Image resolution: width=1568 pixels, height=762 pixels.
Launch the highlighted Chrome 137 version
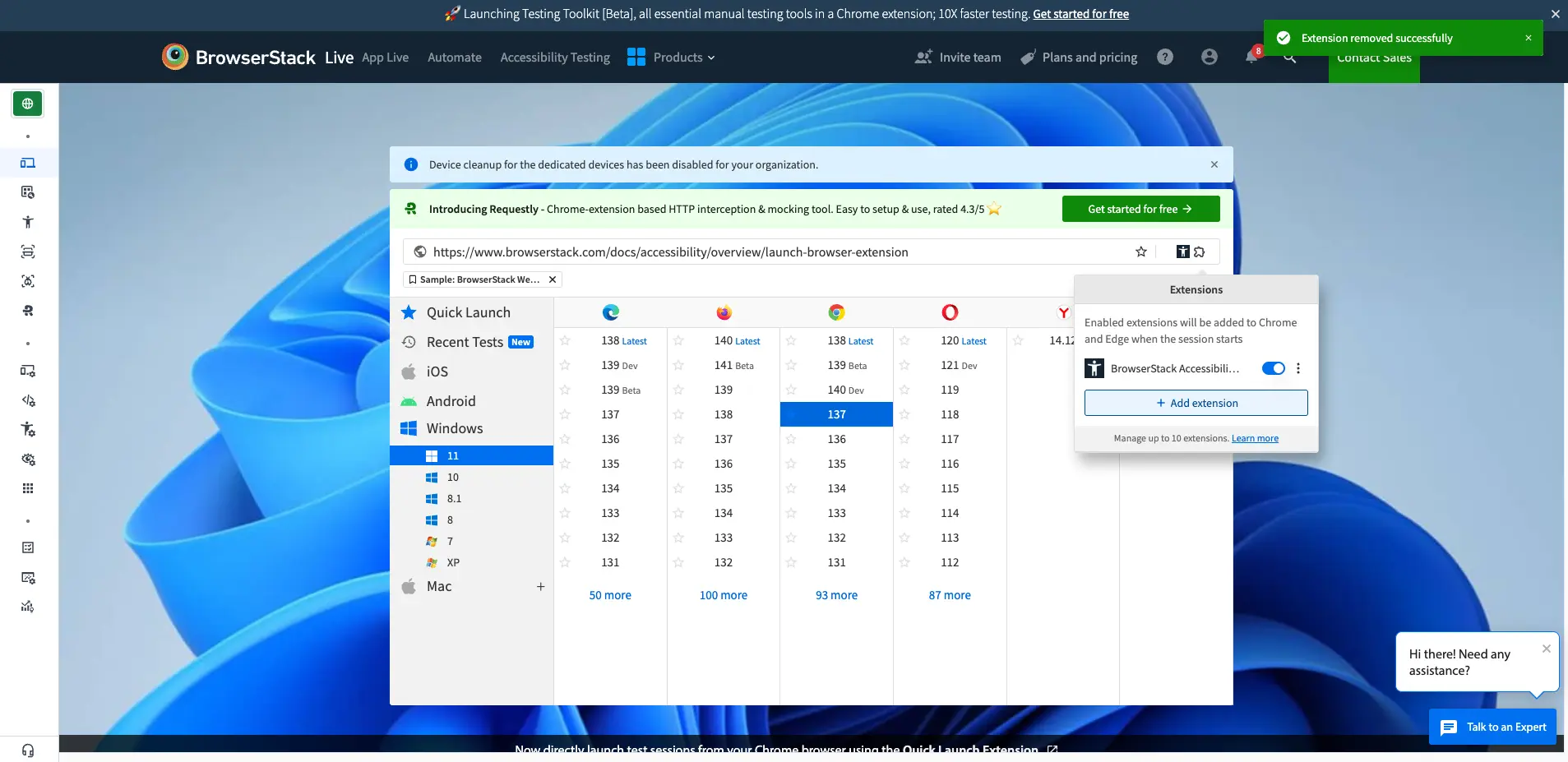(x=836, y=414)
